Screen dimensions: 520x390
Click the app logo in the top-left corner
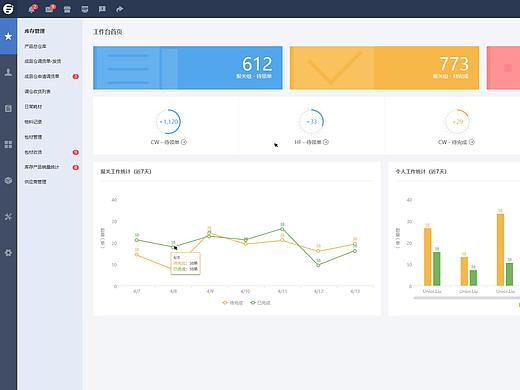(x=8, y=9)
